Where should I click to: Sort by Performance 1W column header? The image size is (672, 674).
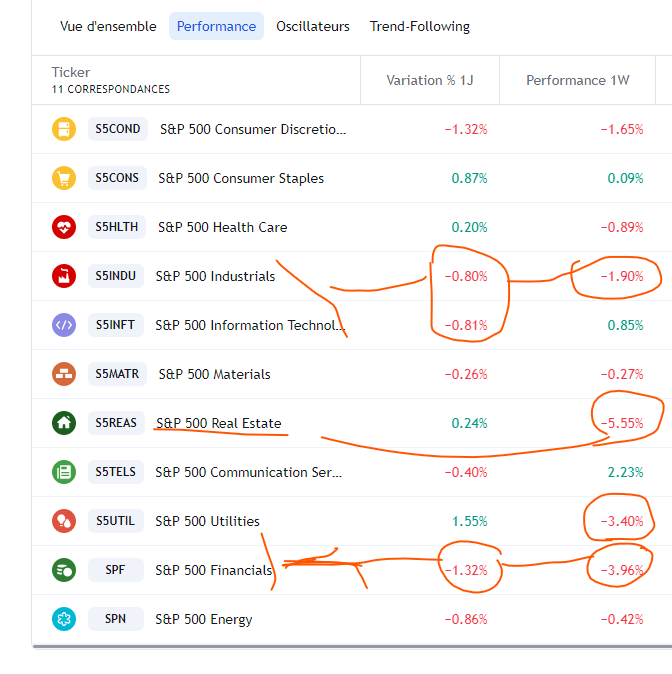578,80
